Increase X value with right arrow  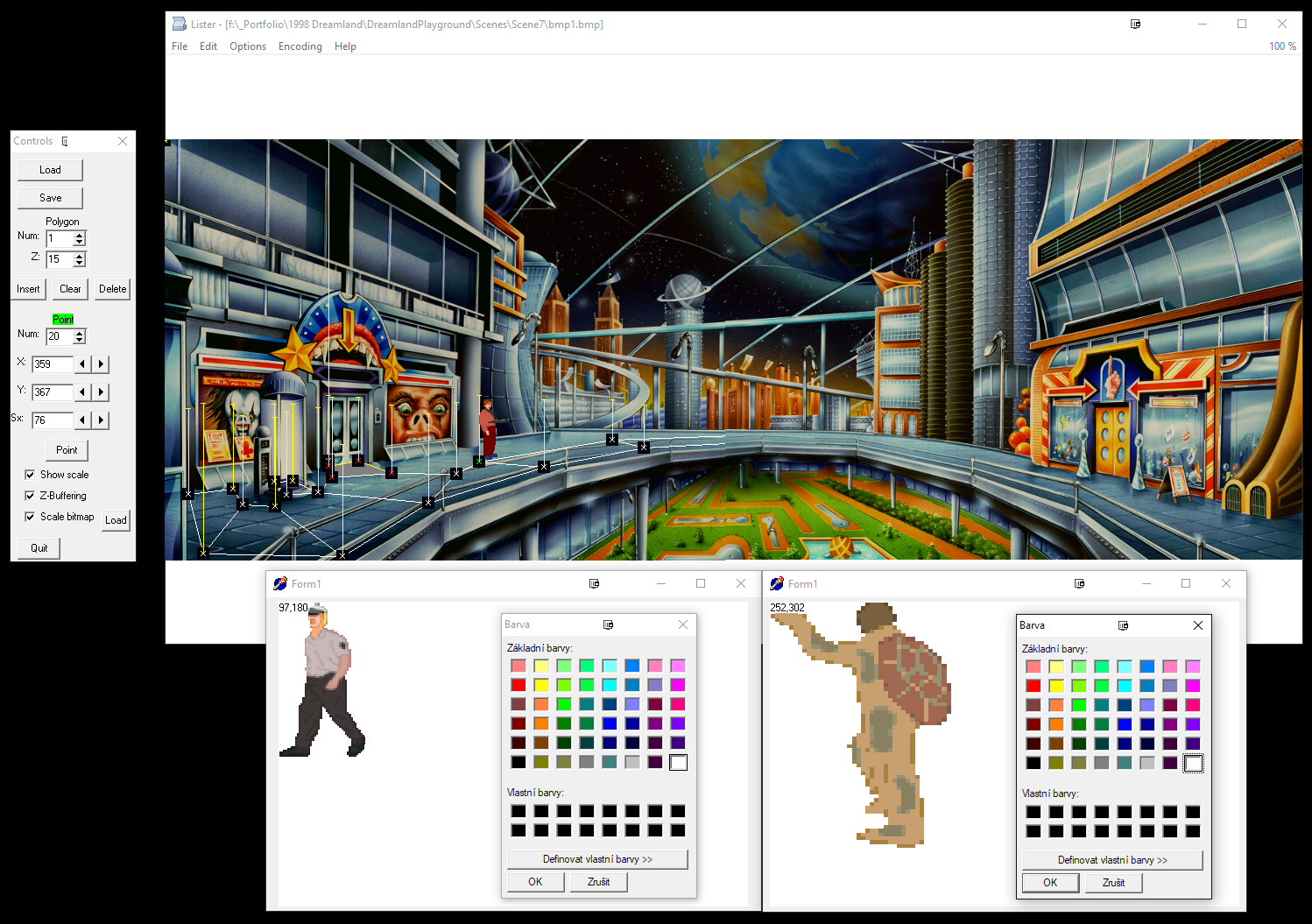click(x=101, y=364)
